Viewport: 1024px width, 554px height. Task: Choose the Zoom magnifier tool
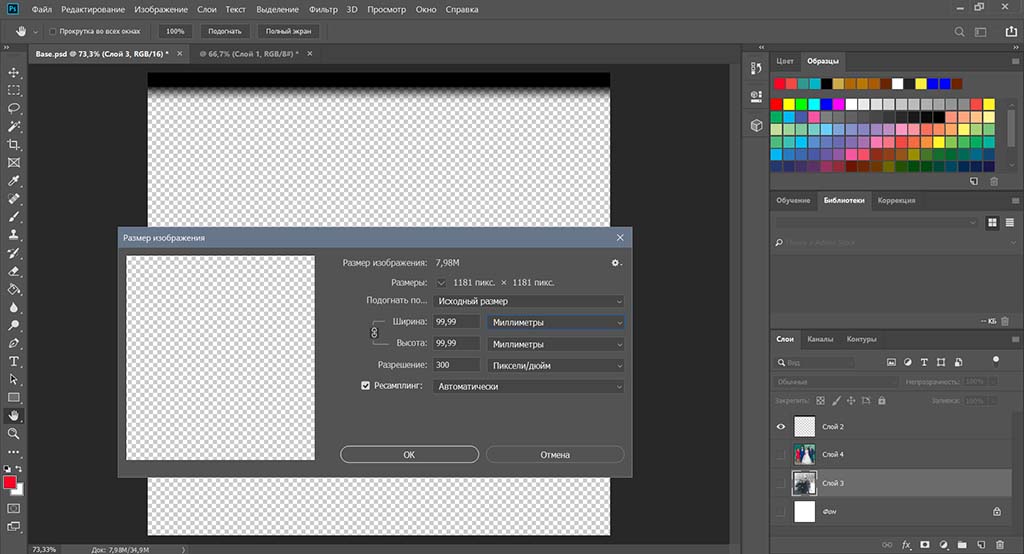14,433
